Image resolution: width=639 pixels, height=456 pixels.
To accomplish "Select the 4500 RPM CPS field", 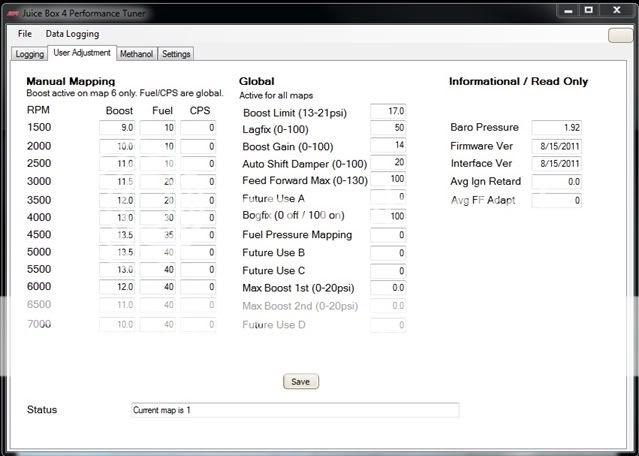I will coord(198,235).
